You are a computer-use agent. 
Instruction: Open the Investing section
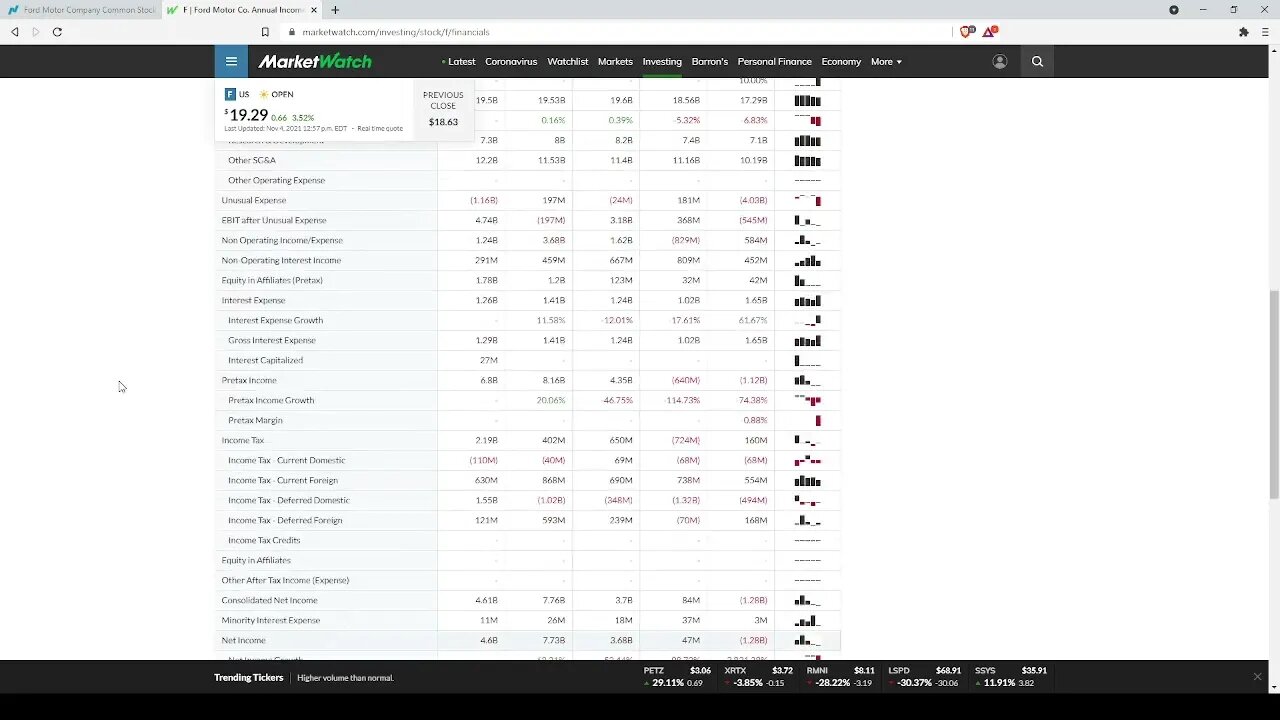(662, 61)
